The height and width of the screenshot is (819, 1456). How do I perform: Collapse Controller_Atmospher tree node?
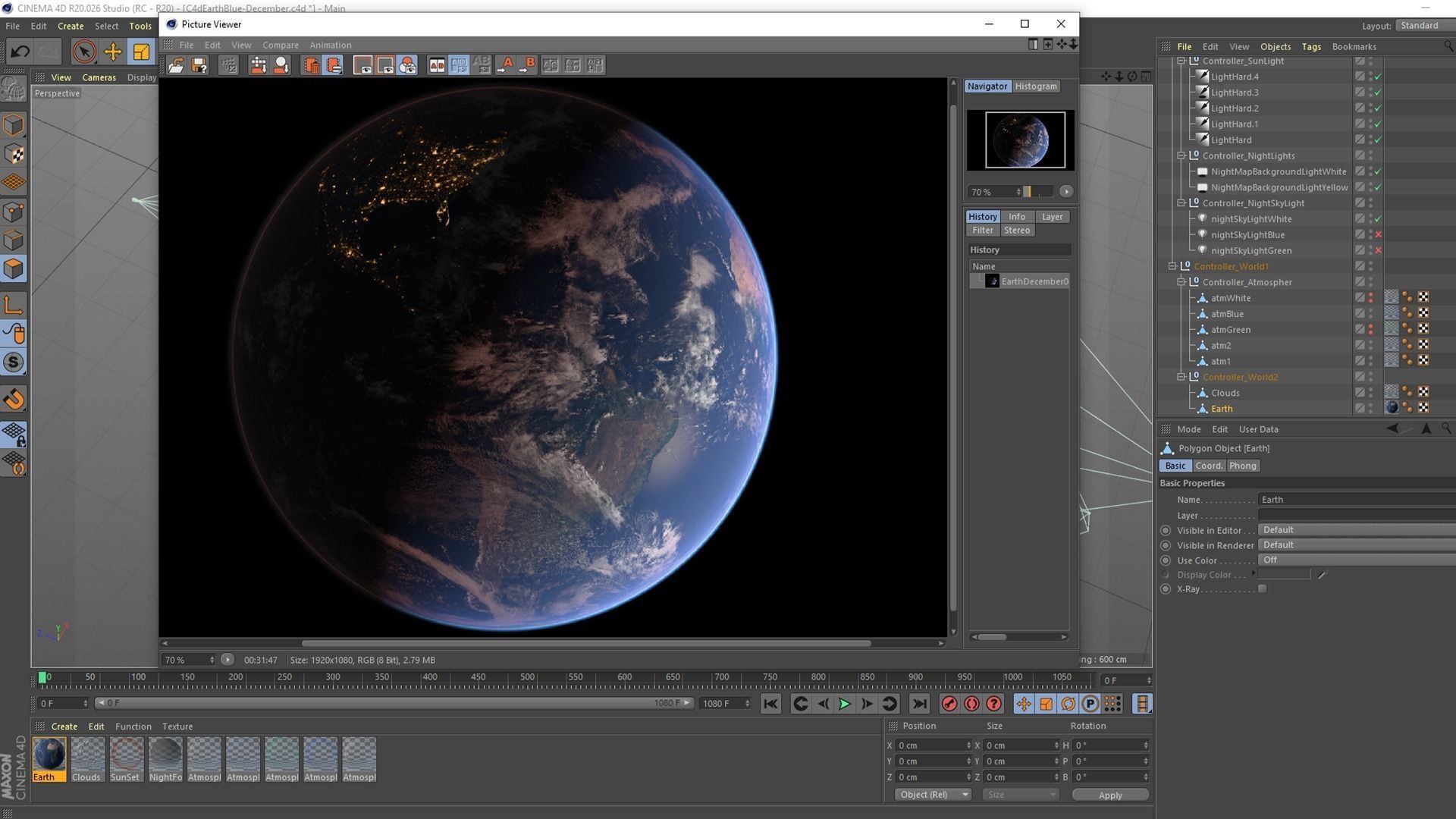pos(1181,282)
